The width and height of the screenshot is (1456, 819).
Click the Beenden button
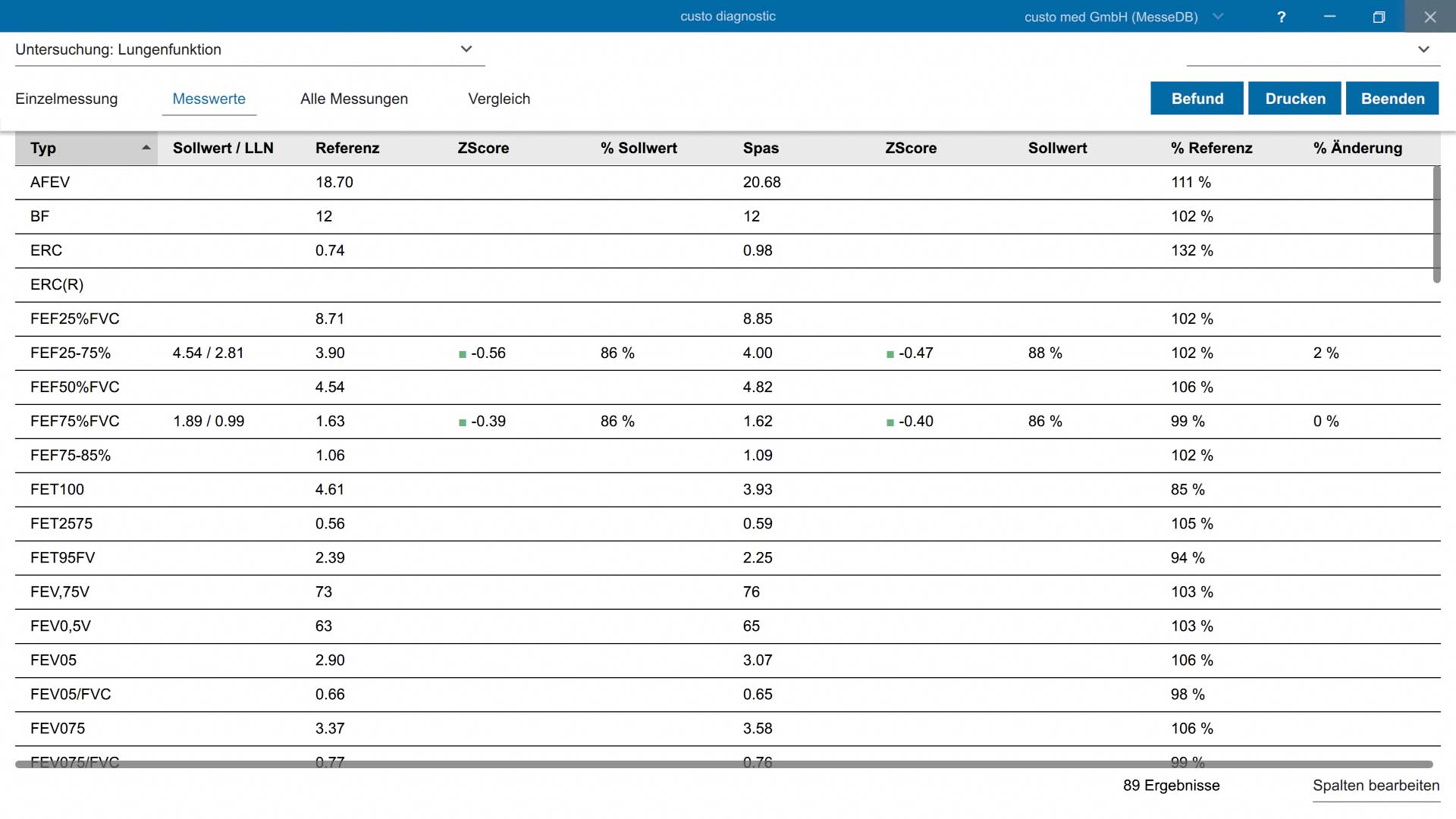tap(1392, 99)
